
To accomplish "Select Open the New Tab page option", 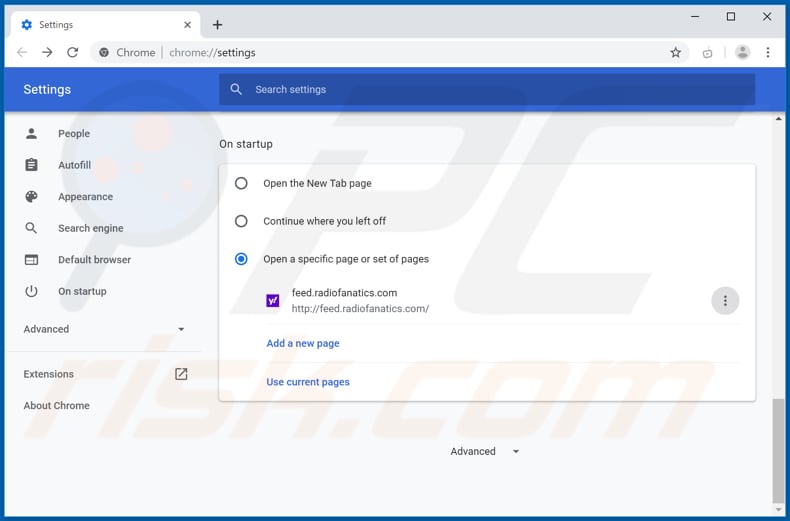I will [241, 183].
